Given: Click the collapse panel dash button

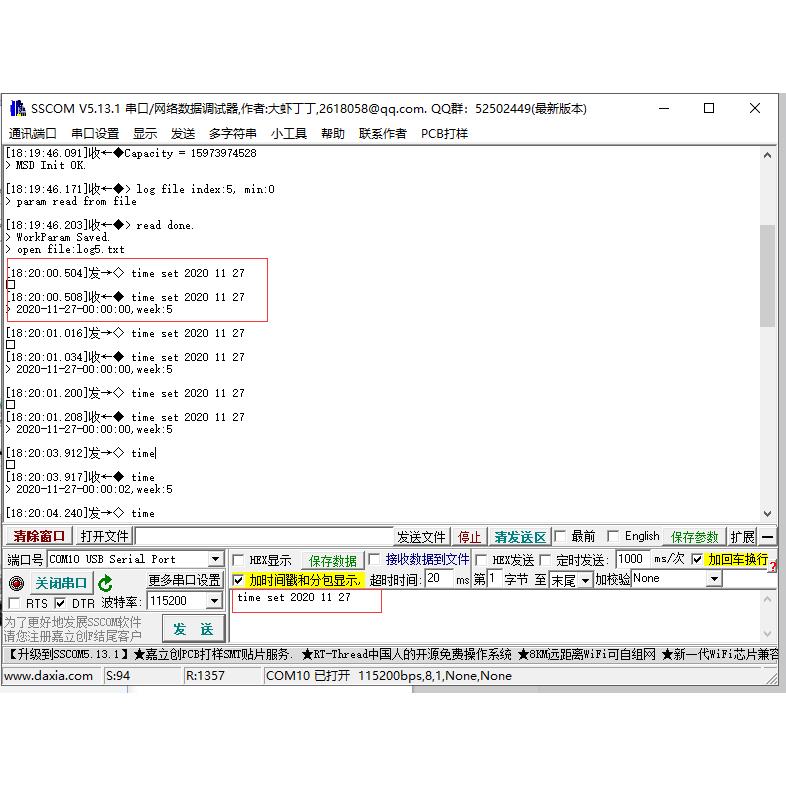Looking at the screenshot, I should (x=767, y=537).
